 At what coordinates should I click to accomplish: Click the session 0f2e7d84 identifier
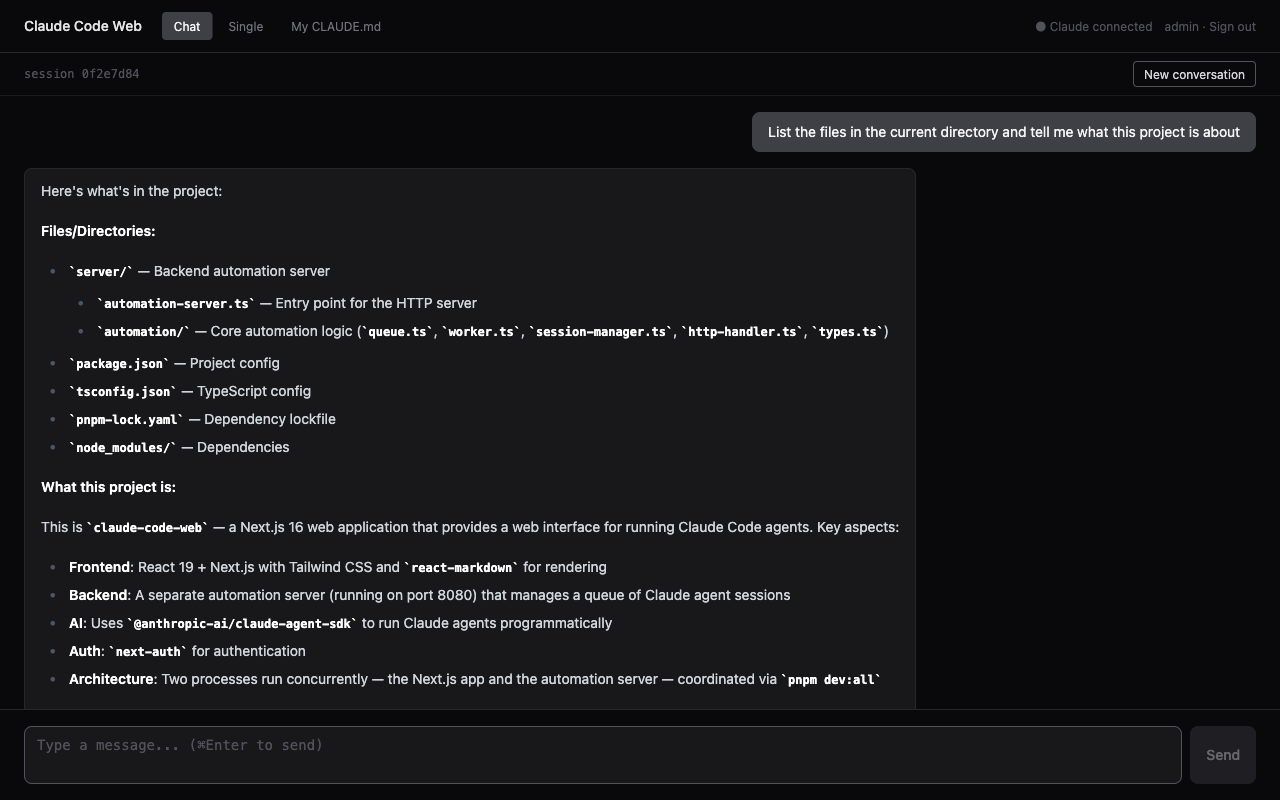pyautogui.click(x=81, y=74)
